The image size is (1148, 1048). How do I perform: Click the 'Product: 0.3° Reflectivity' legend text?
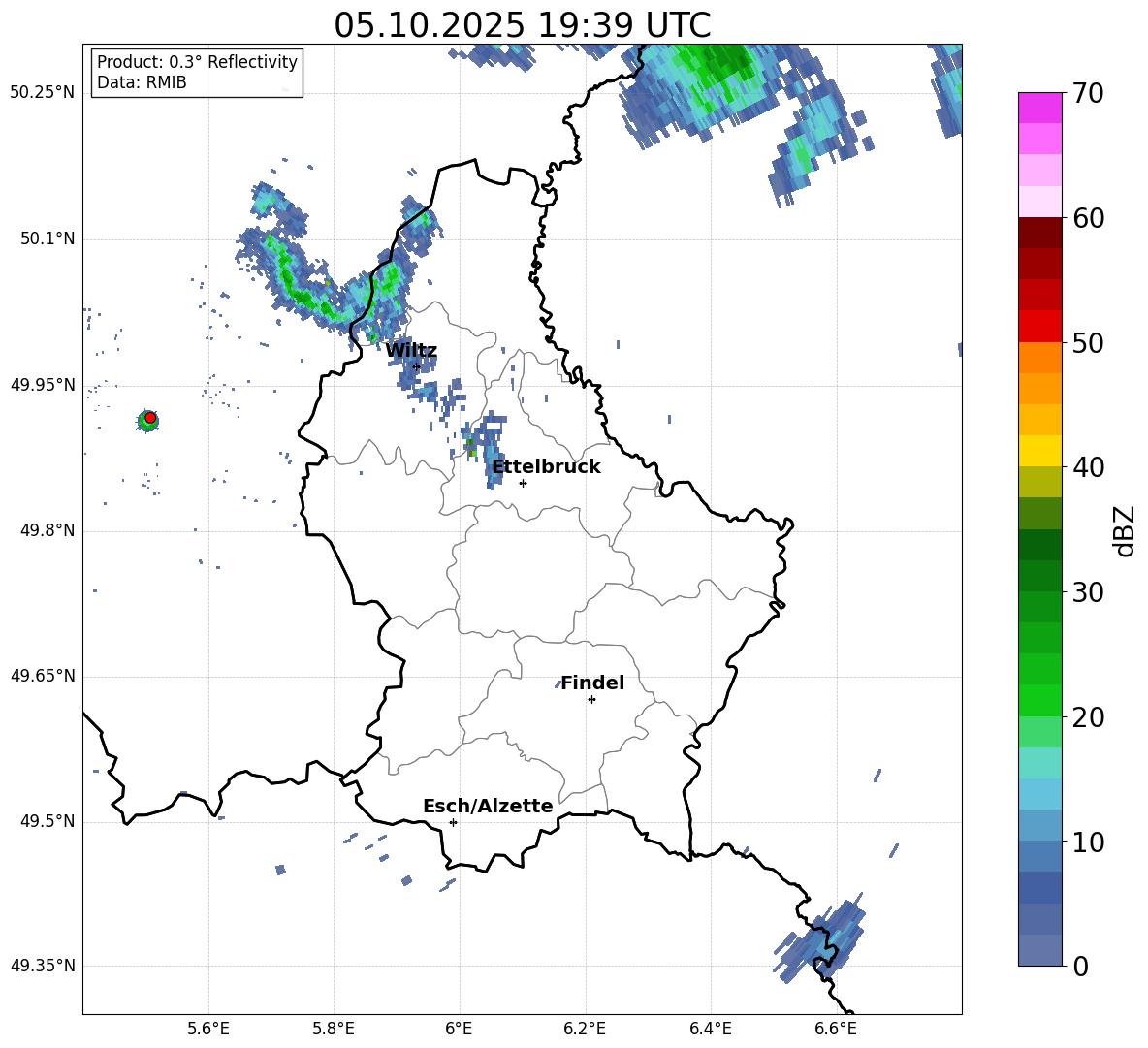point(197,61)
